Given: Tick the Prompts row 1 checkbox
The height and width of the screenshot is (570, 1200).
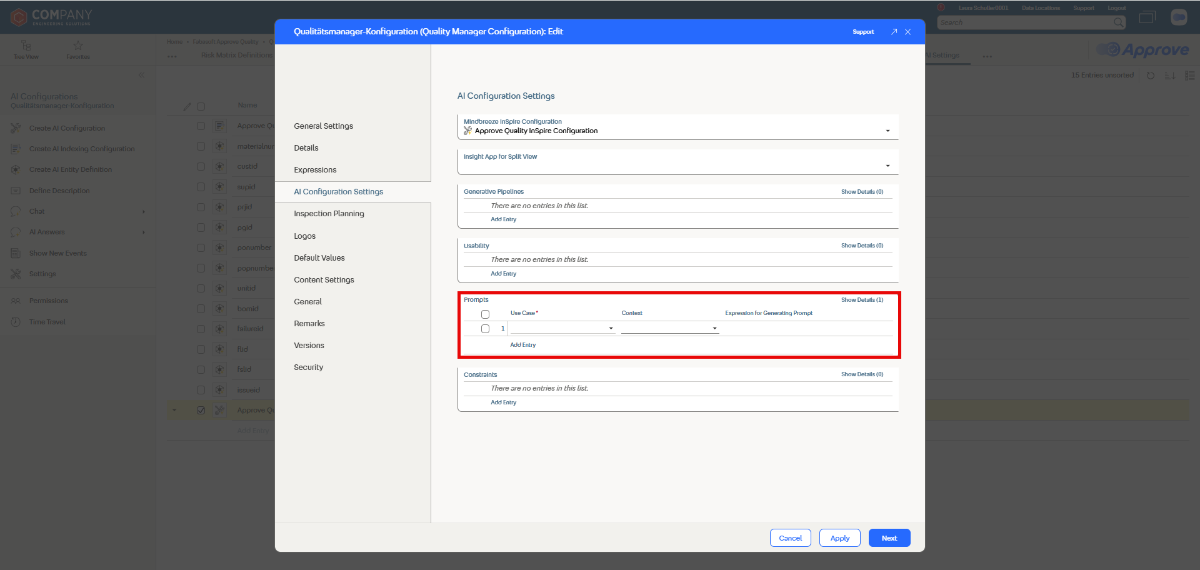Looking at the screenshot, I should (485, 328).
